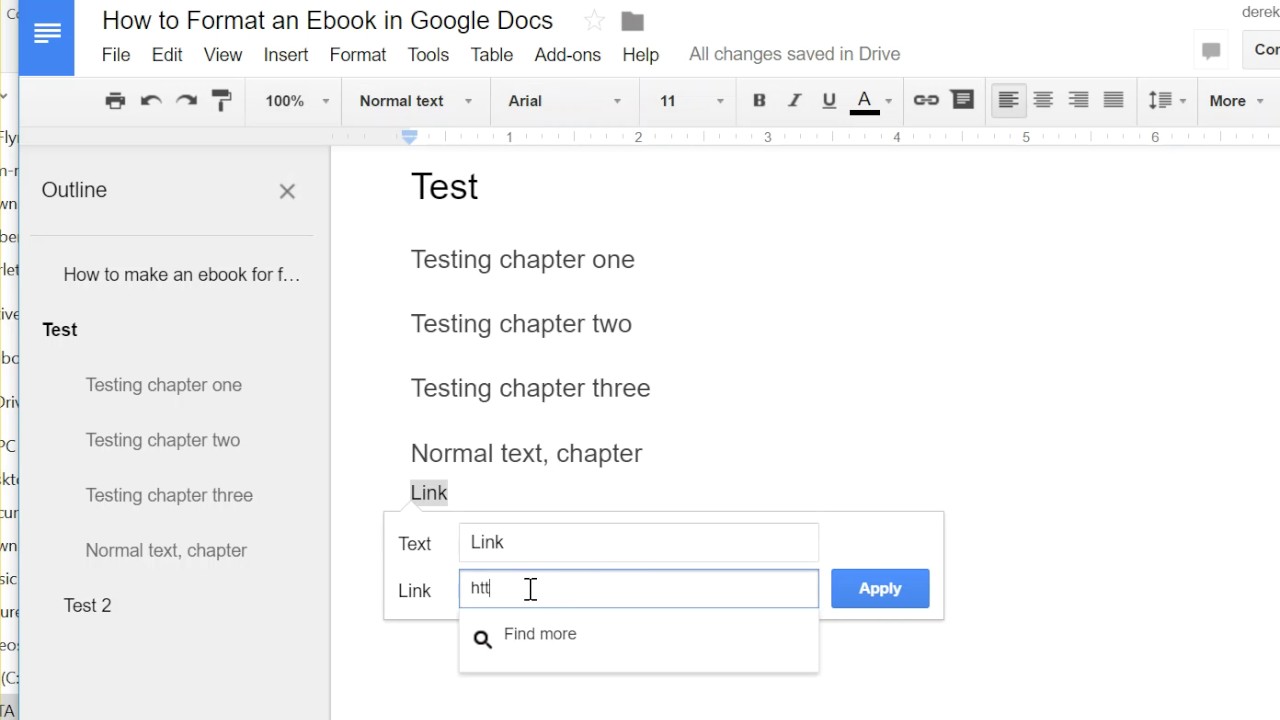Screen dimensions: 1280x720
Task: Jump to Testing chapter two in outline
Action: click(162, 440)
